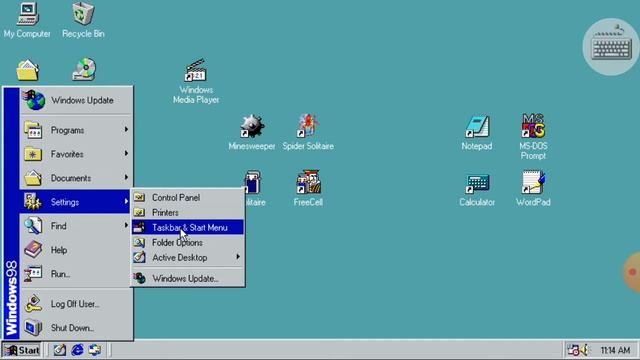Screen dimensions: 640x360
Task: Select Windows Update... in Settings submenu
Action: coord(188,278)
